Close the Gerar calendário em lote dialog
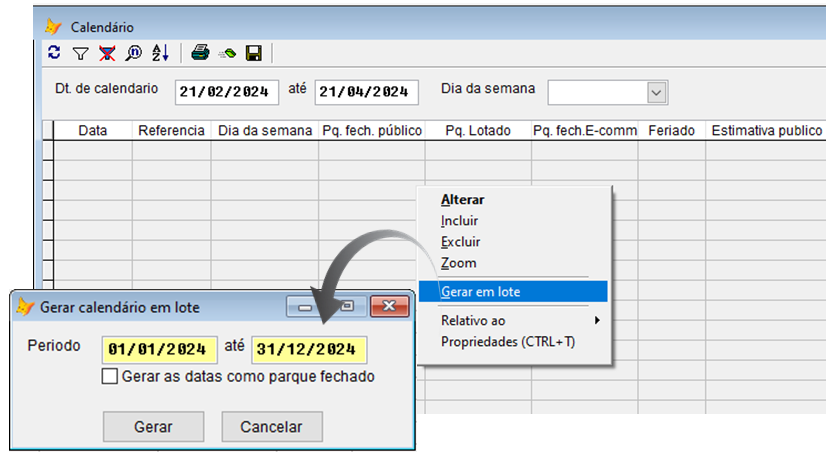This screenshot has height=457, width=832. [389, 306]
